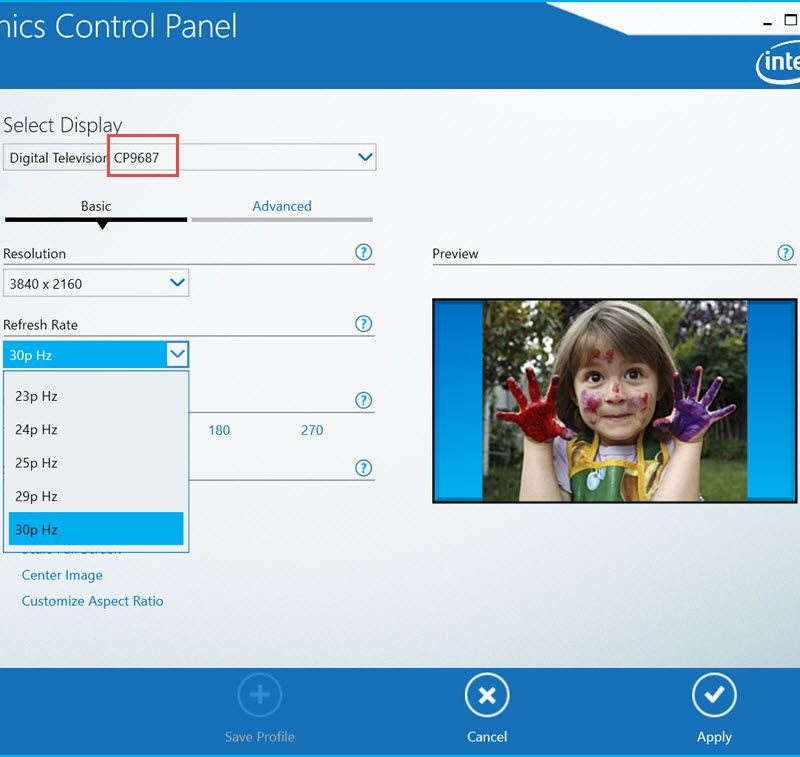Image resolution: width=800 pixels, height=757 pixels.
Task: Maximize the Control Panel window
Action: 790,20
